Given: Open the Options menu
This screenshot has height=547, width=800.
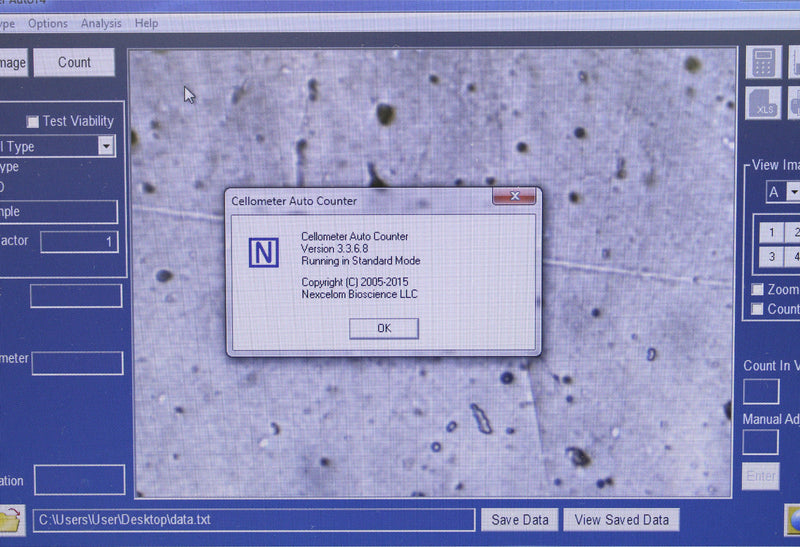Looking at the screenshot, I should [x=48, y=23].
